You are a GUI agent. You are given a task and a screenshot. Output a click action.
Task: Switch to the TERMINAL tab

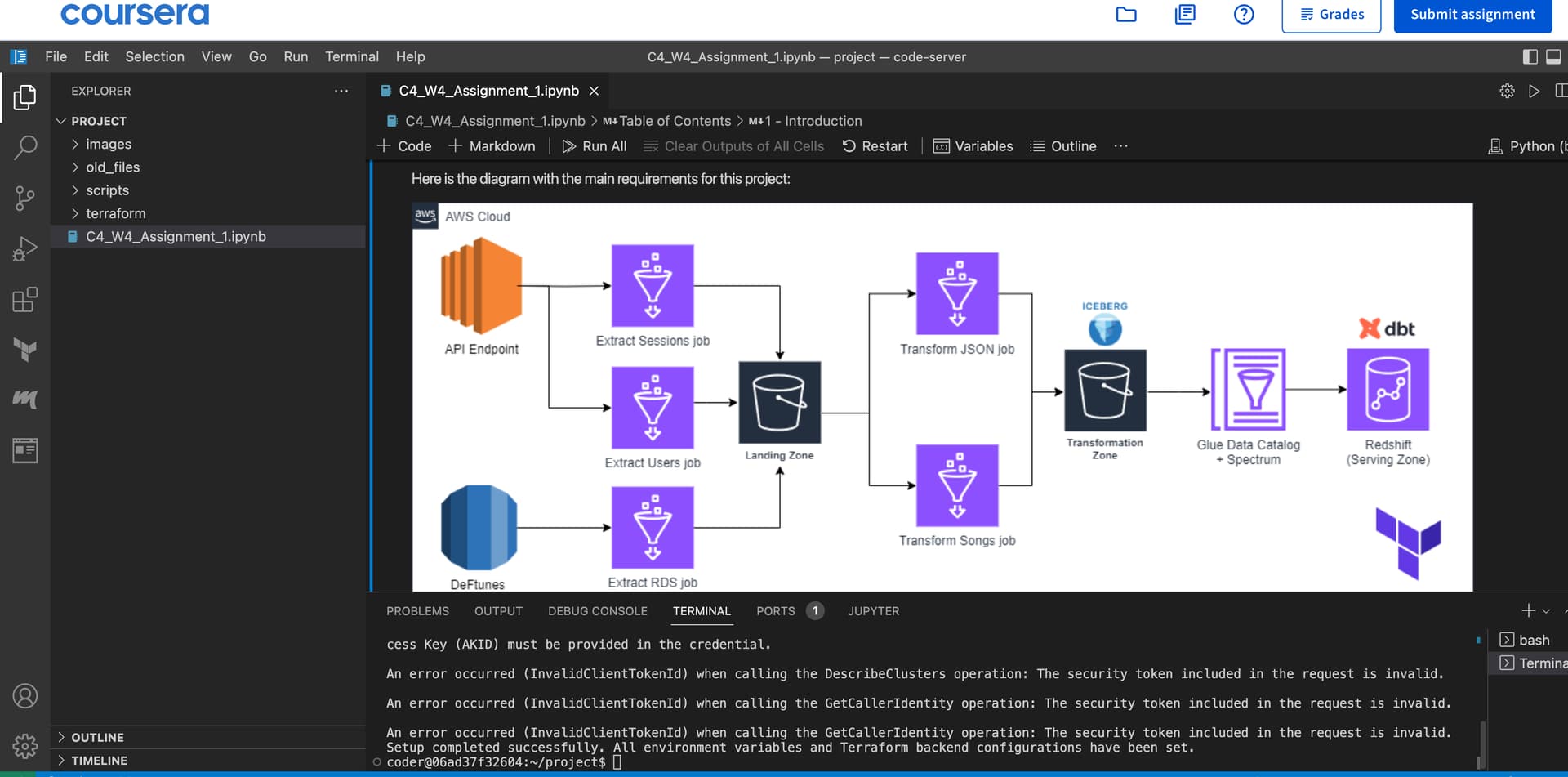[x=702, y=611]
